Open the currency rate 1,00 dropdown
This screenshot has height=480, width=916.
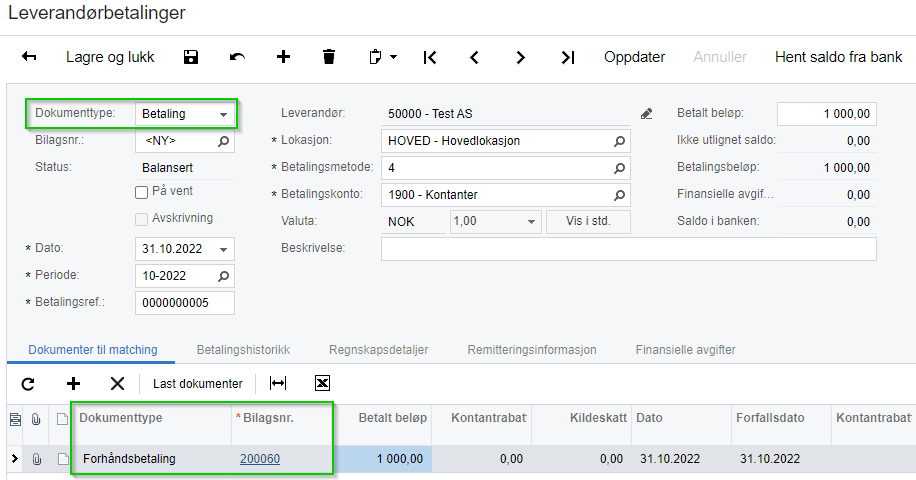531,222
